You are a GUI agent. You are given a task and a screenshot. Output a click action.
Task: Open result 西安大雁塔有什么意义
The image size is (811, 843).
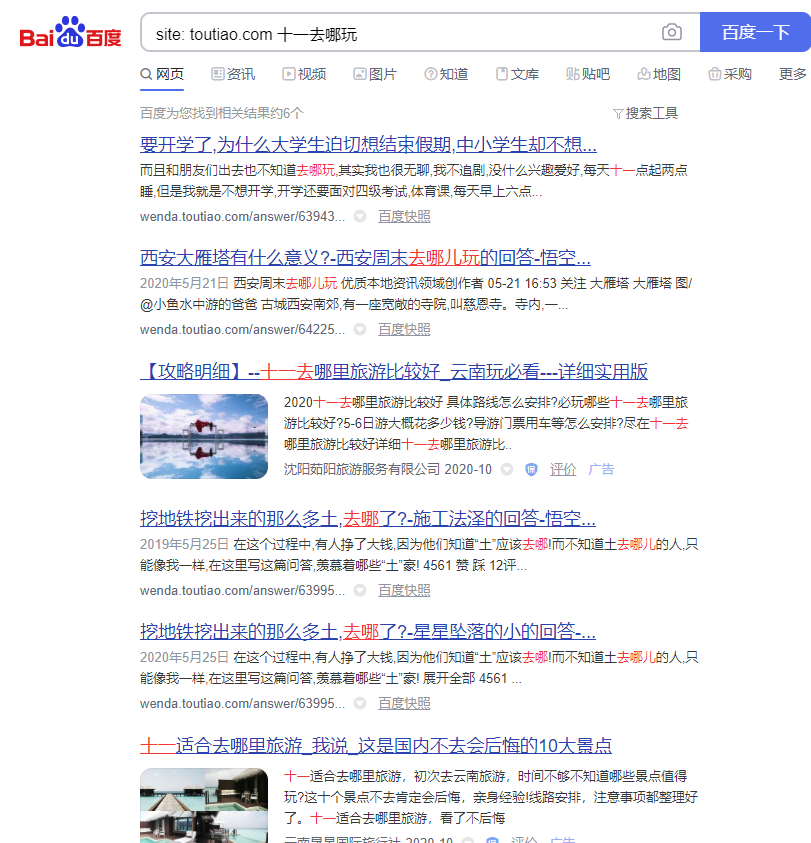tap(365, 258)
